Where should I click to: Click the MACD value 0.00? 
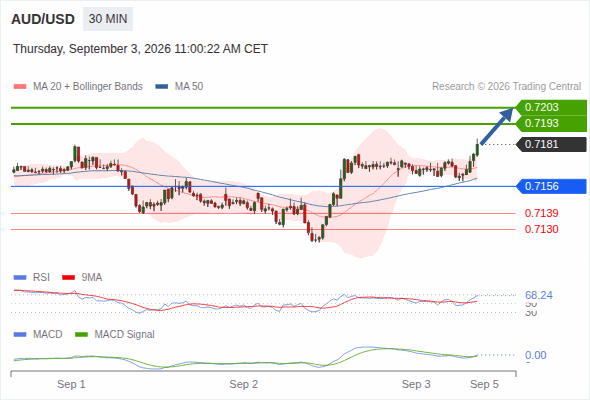[x=535, y=355]
